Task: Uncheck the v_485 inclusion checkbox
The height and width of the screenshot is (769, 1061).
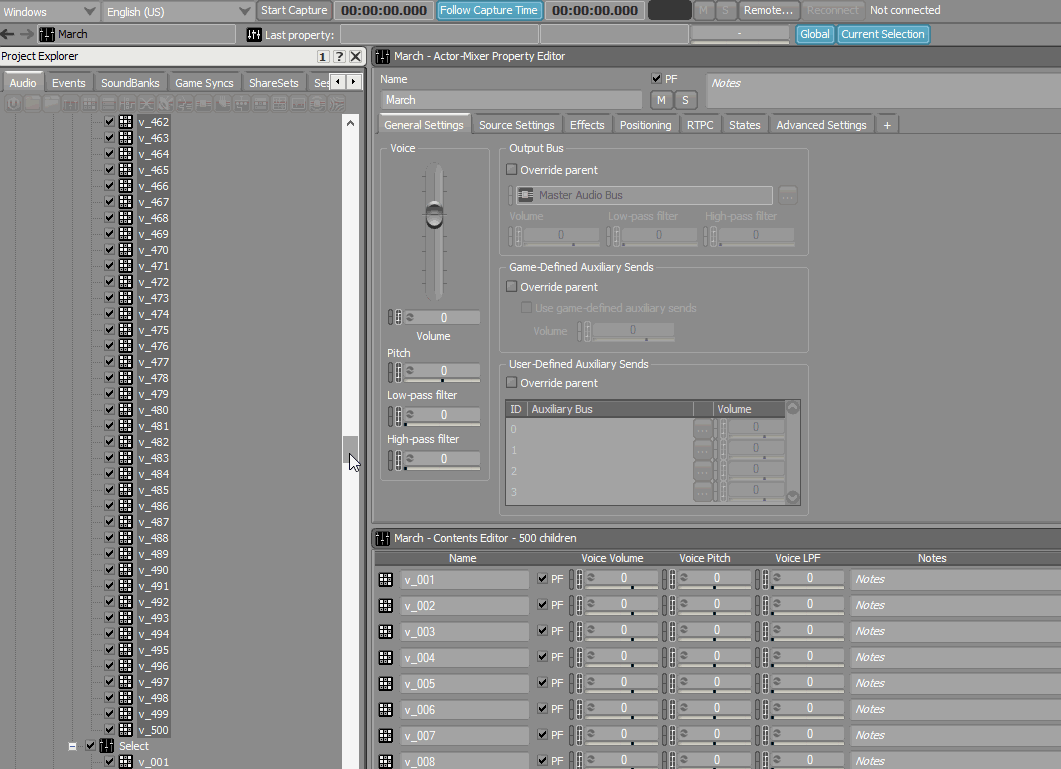Action: 110,489
